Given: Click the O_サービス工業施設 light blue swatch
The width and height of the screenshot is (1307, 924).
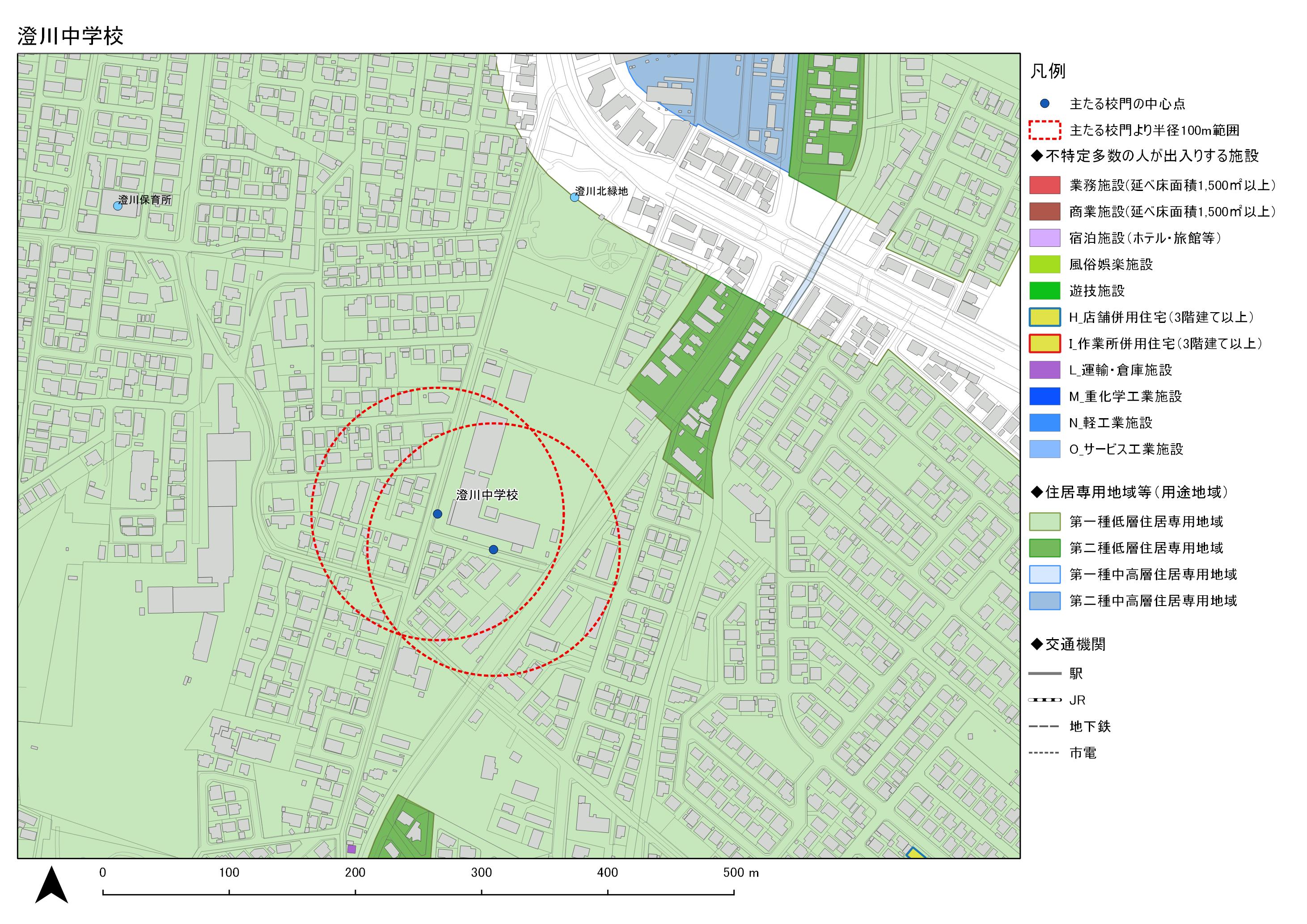Looking at the screenshot, I should coord(1045,449).
